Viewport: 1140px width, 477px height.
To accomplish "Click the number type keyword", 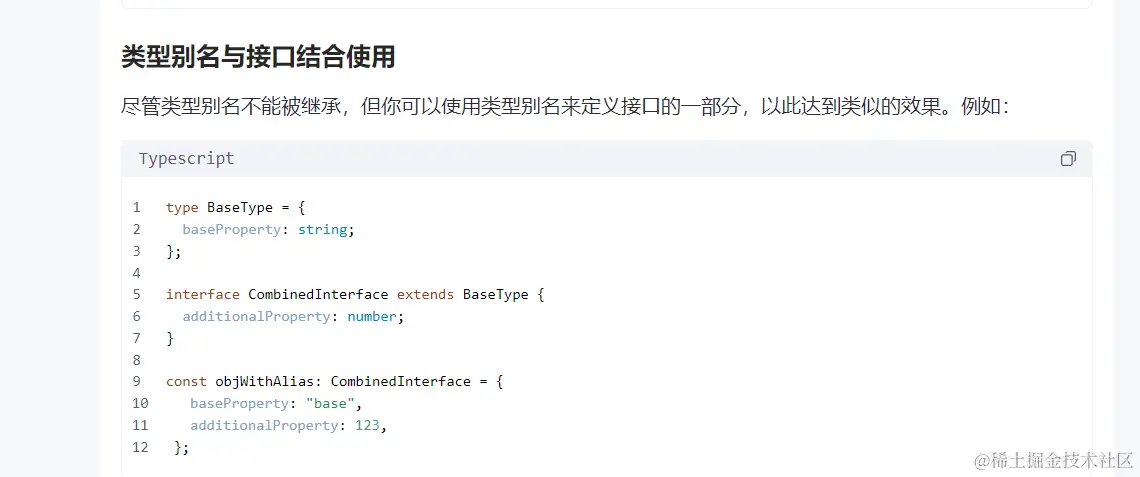I will point(372,317).
